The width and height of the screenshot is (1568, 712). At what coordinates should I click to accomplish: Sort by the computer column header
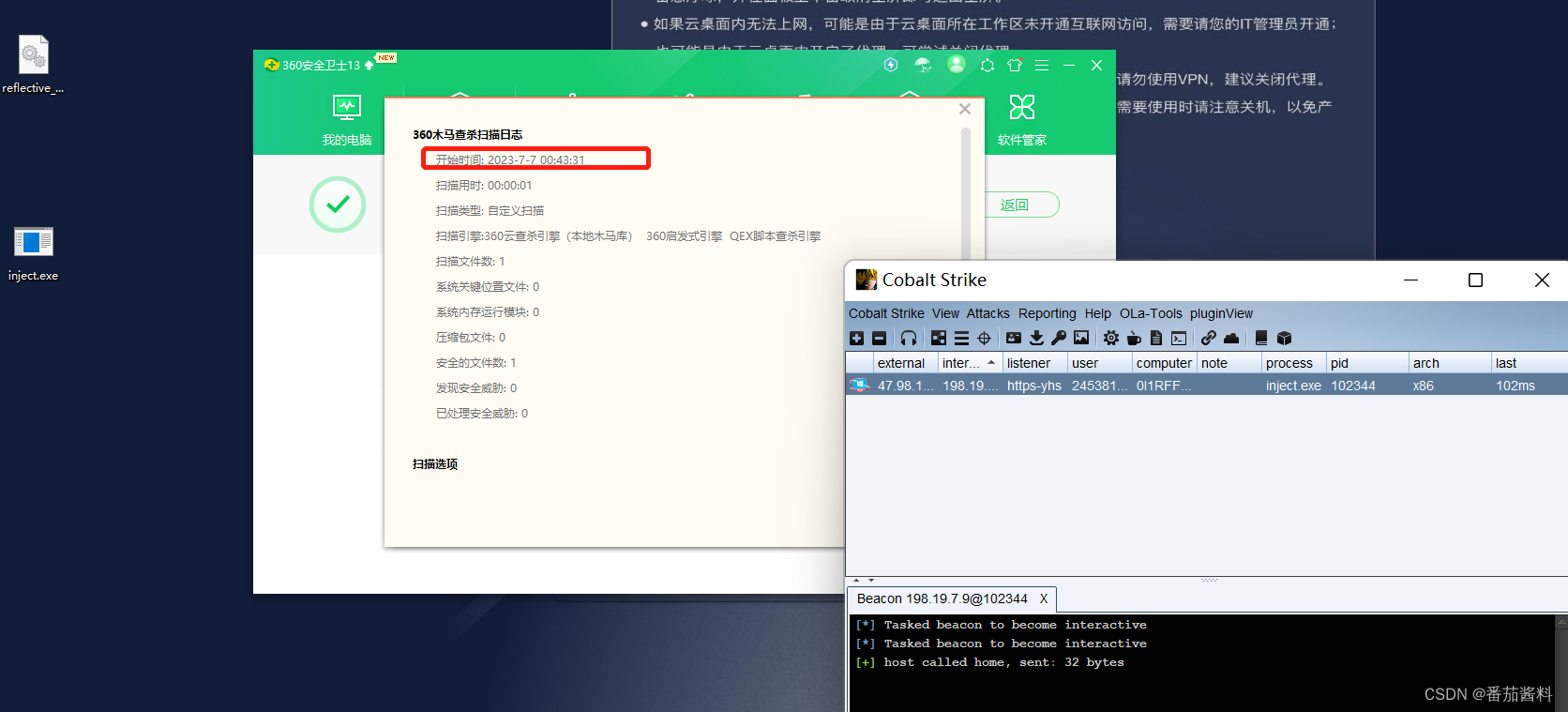tap(1164, 363)
